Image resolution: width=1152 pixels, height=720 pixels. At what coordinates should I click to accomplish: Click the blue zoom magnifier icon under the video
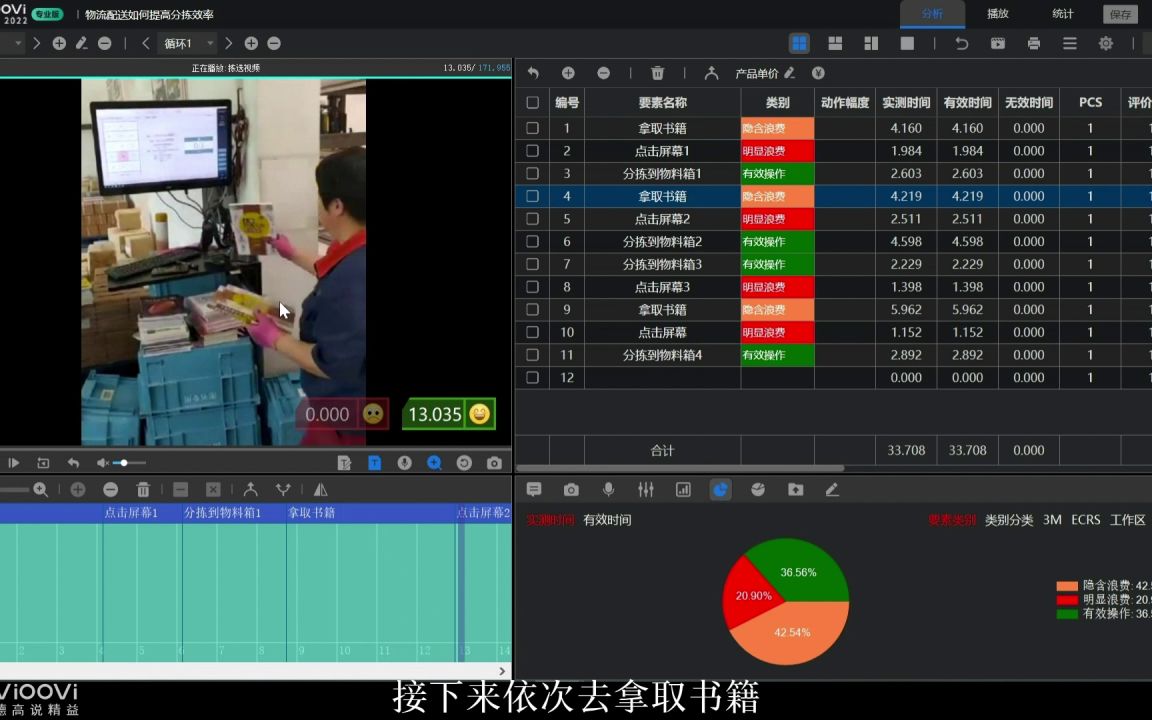pyautogui.click(x=434, y=463)
